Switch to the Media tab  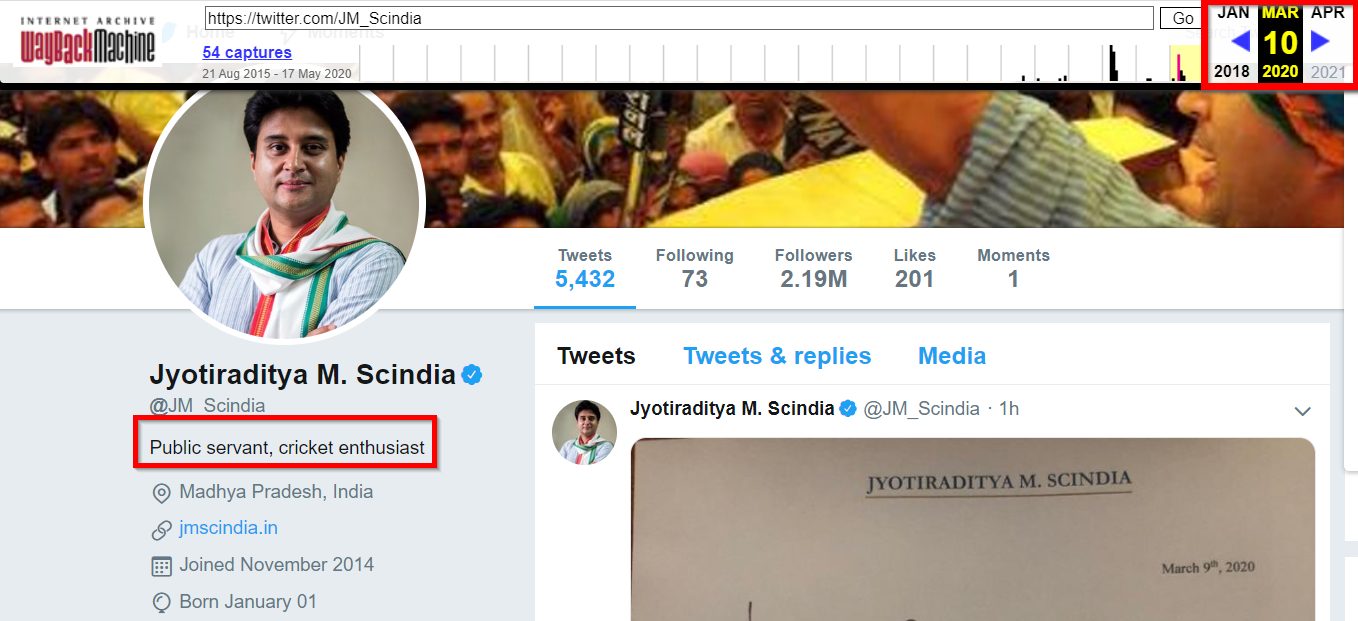click(951, 356)
